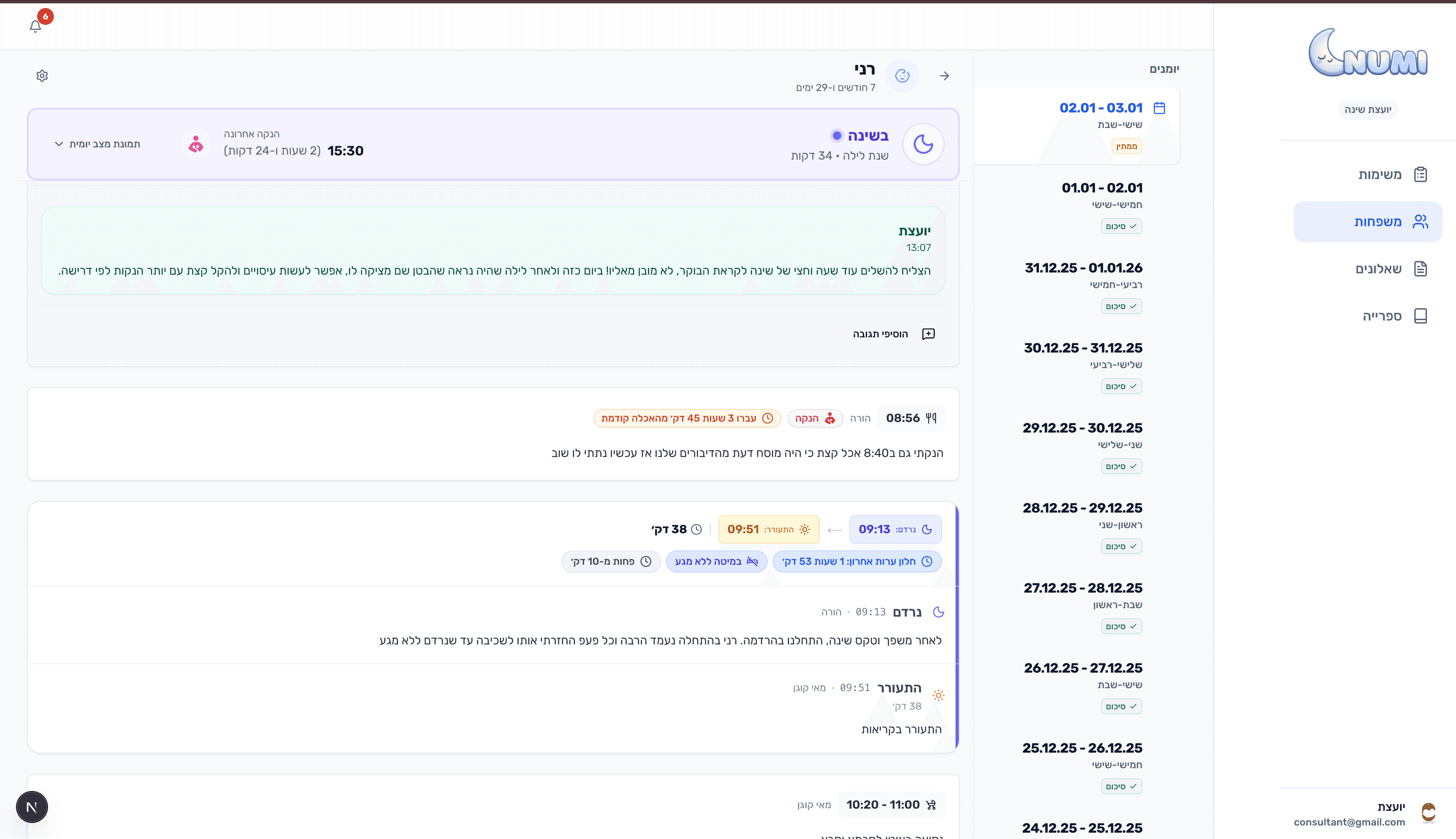This screenshot has height=839, width=1456.
Task: Click the consultant avatar at the sidebar bottom
Action: tap(1428, 813)
